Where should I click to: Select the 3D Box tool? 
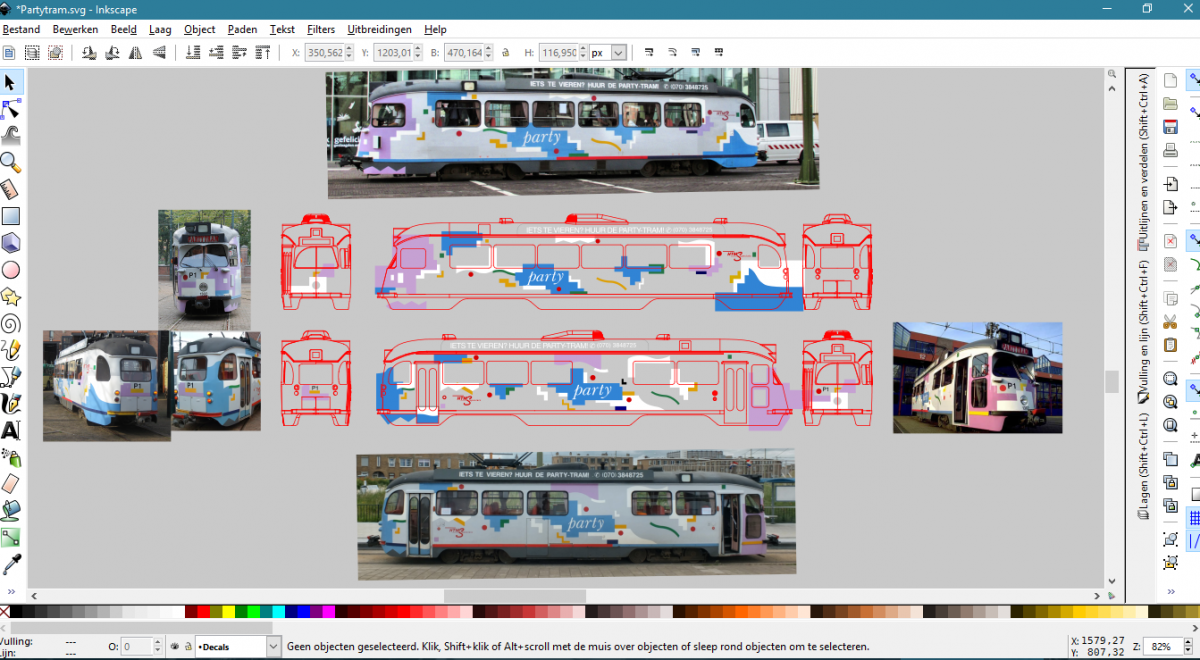(11, 243)
